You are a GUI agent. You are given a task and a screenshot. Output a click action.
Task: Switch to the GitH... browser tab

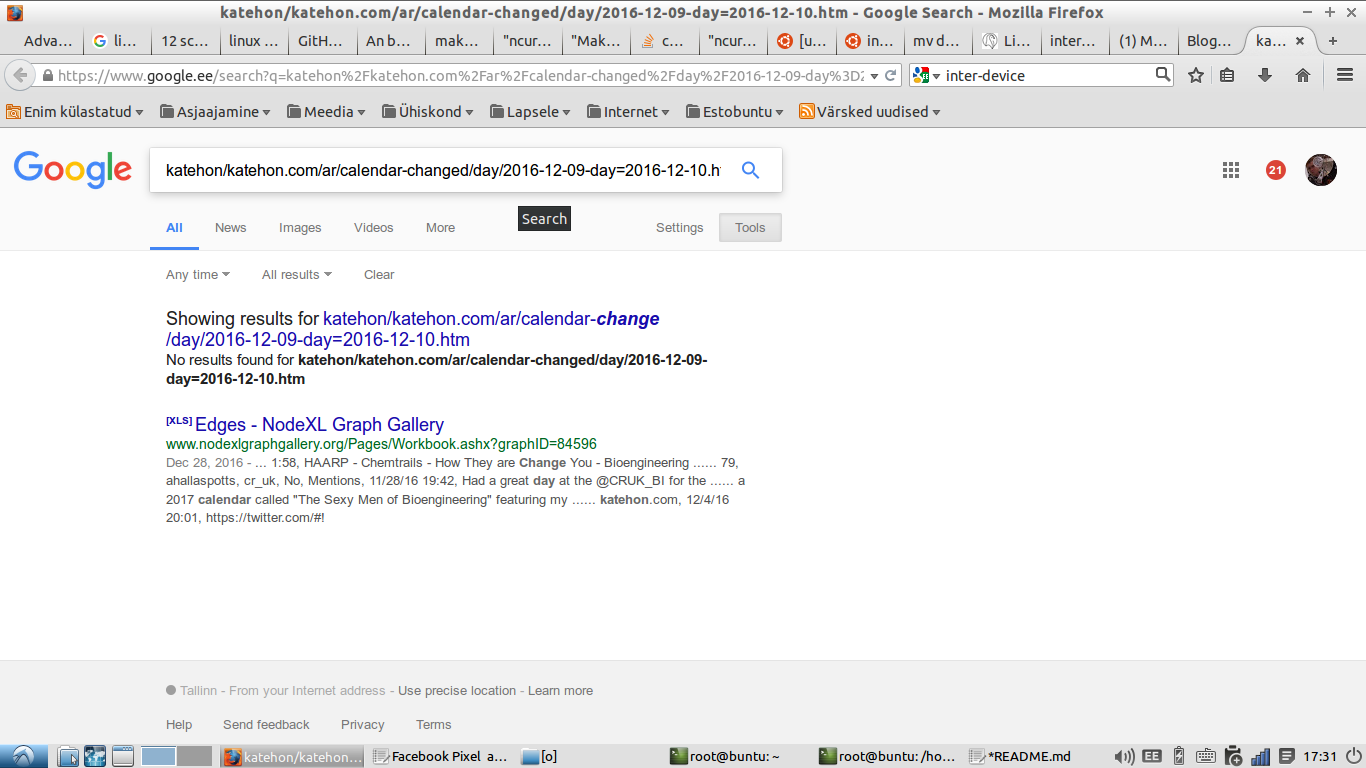[x=320, y=41]
